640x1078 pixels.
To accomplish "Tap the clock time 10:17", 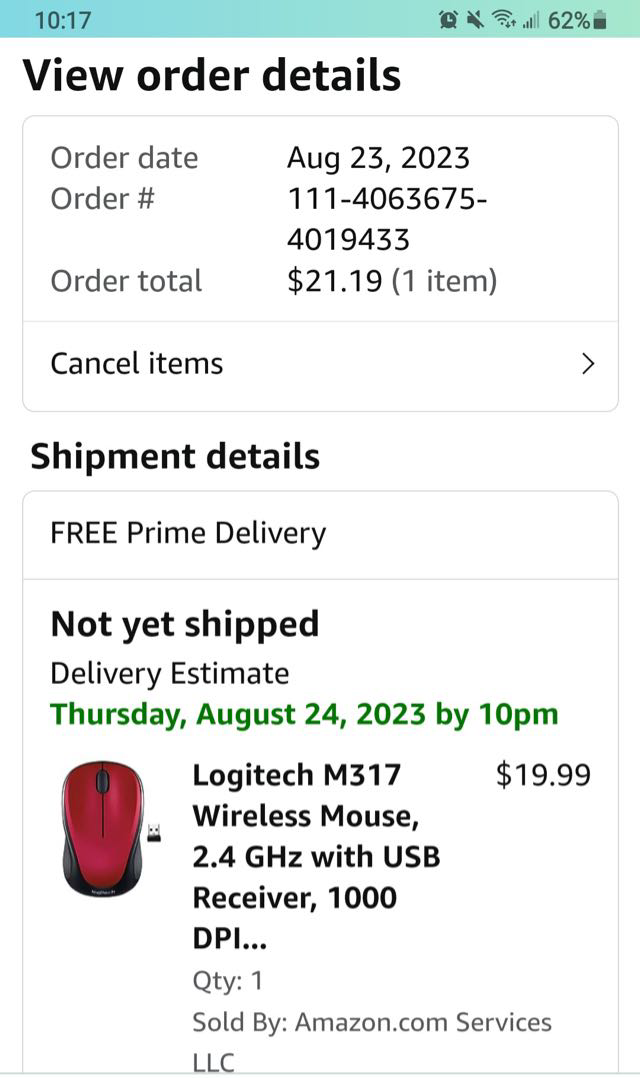I will [x=63, y=20].
